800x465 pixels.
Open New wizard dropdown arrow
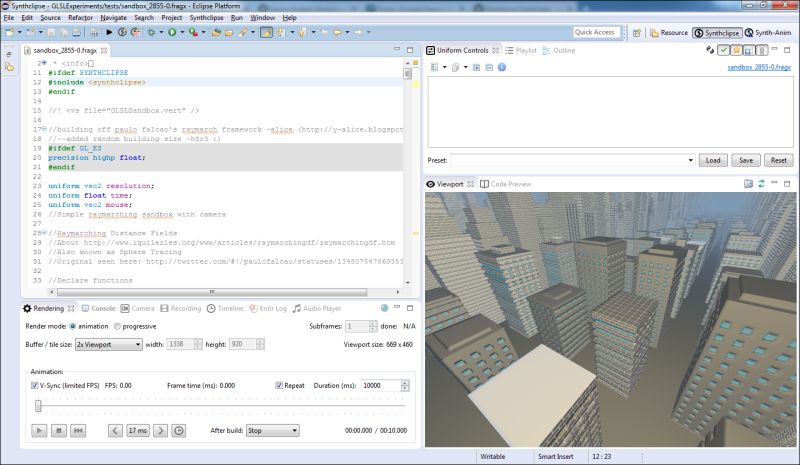point(19,32)
